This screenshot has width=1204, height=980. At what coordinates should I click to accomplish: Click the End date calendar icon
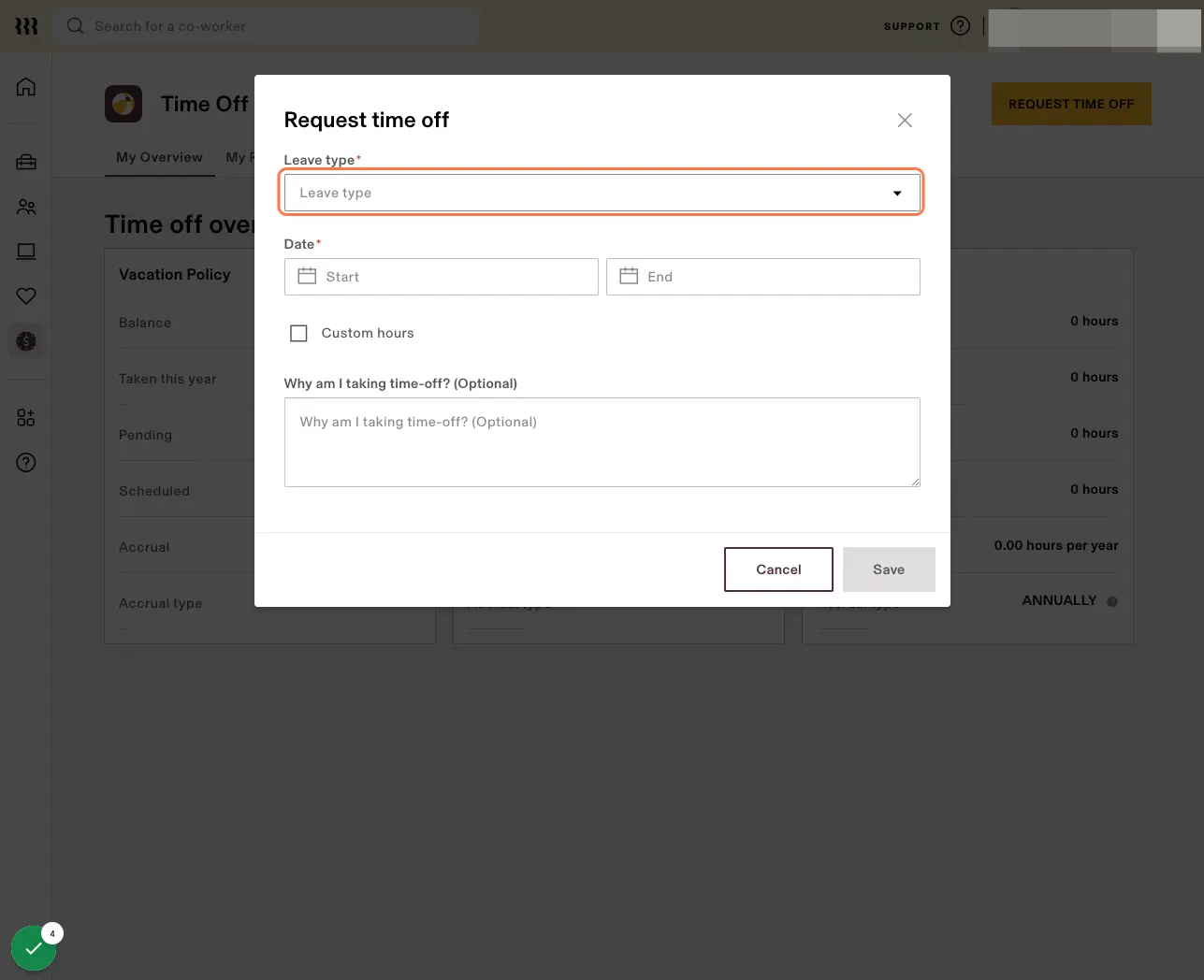[x=629, y=276]
